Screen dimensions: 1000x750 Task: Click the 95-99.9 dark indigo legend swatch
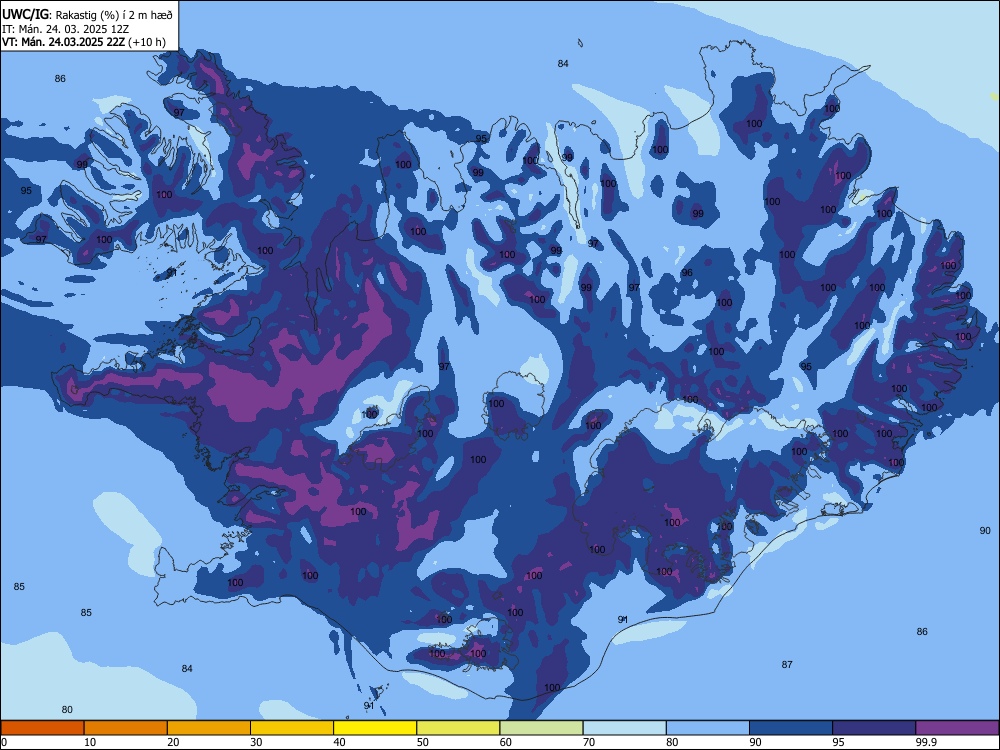coord(874,728)
